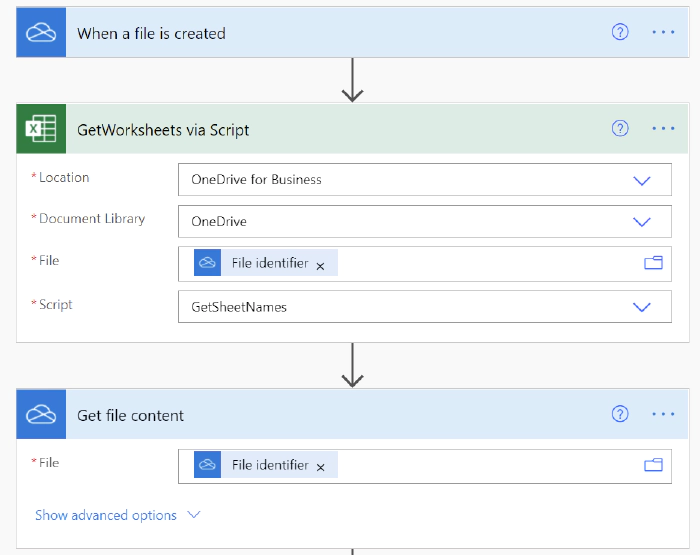Open help for GetWorksheets via Script
Screen dimensions: 700x555
(620, 128)
